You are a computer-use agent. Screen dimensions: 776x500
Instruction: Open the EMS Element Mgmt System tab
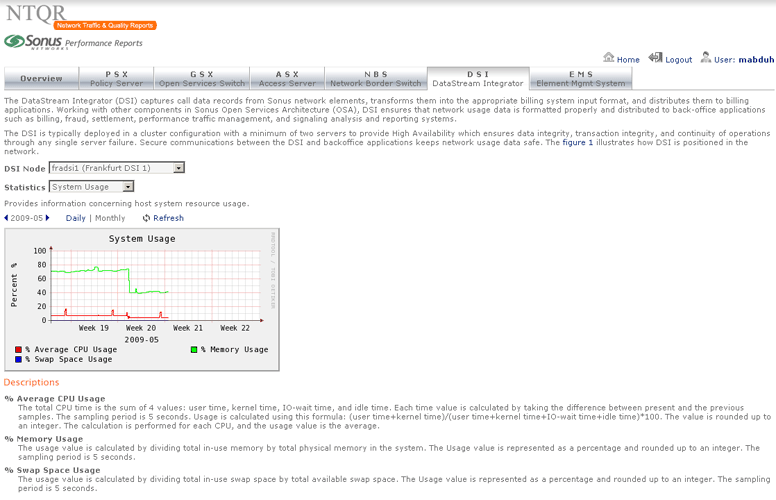(x=581, y=78)
